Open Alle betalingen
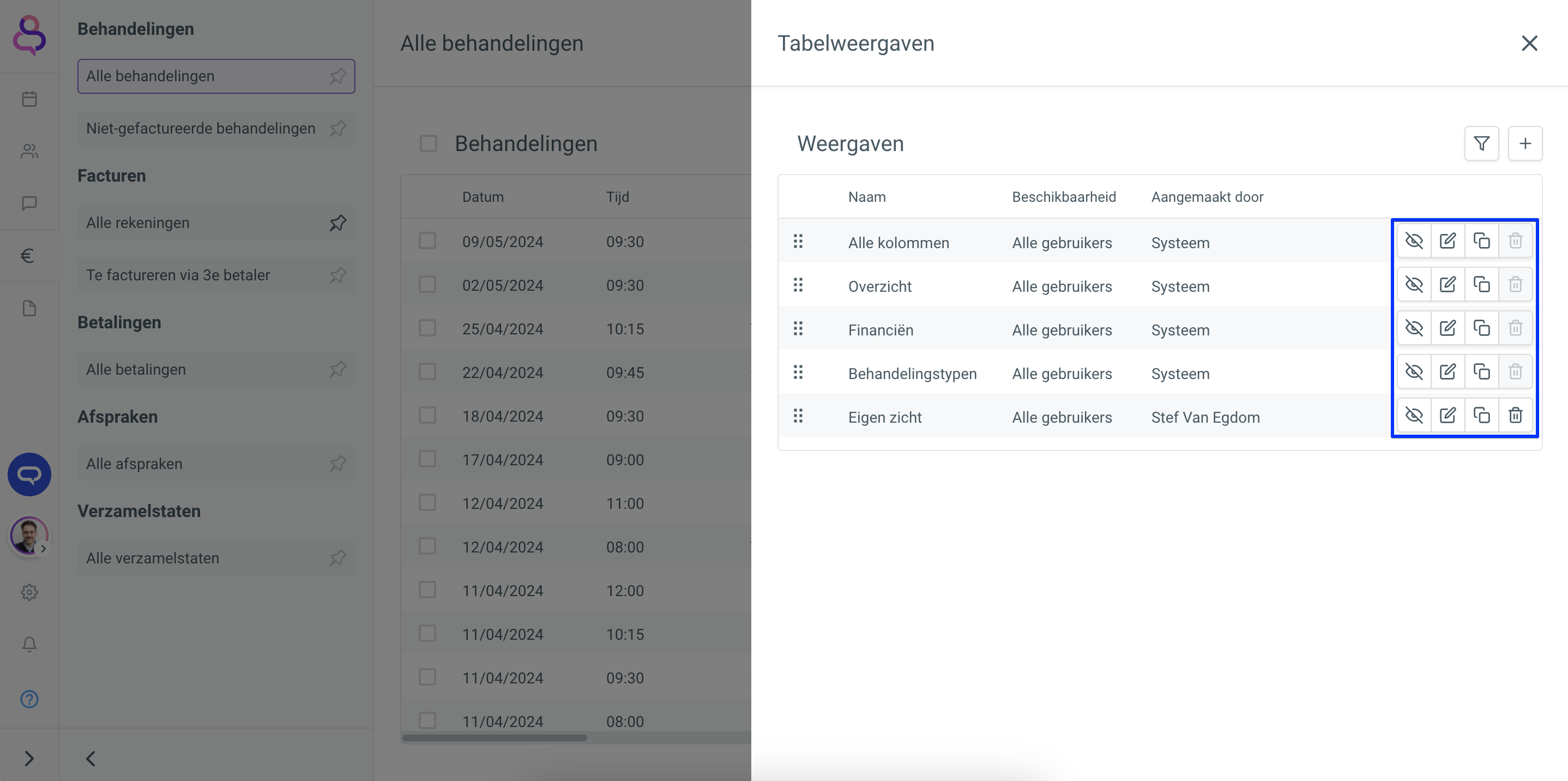The image size is (1568, 781). [x=216, y=369]
